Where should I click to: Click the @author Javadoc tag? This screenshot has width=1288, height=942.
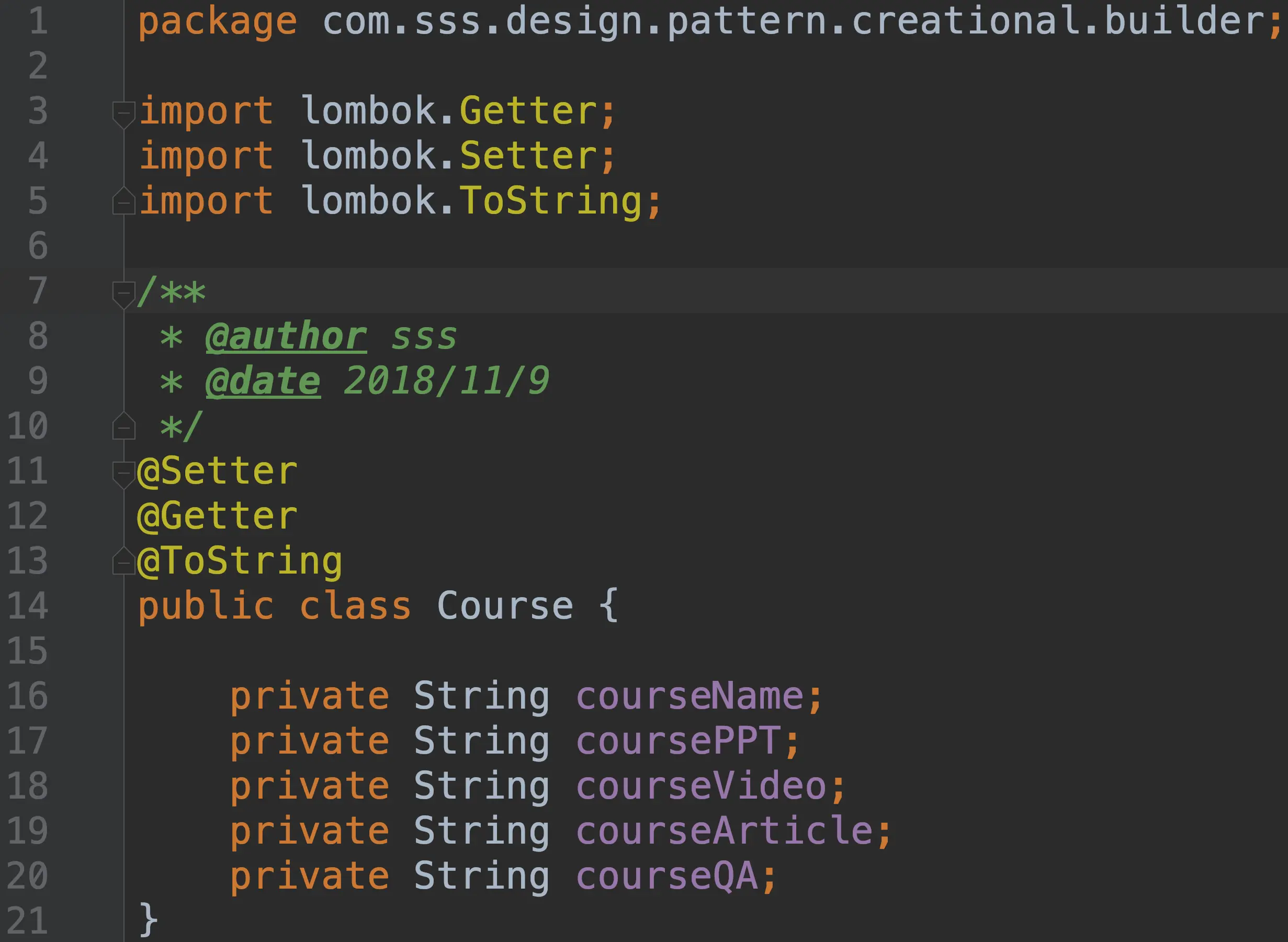click(286, 336)
